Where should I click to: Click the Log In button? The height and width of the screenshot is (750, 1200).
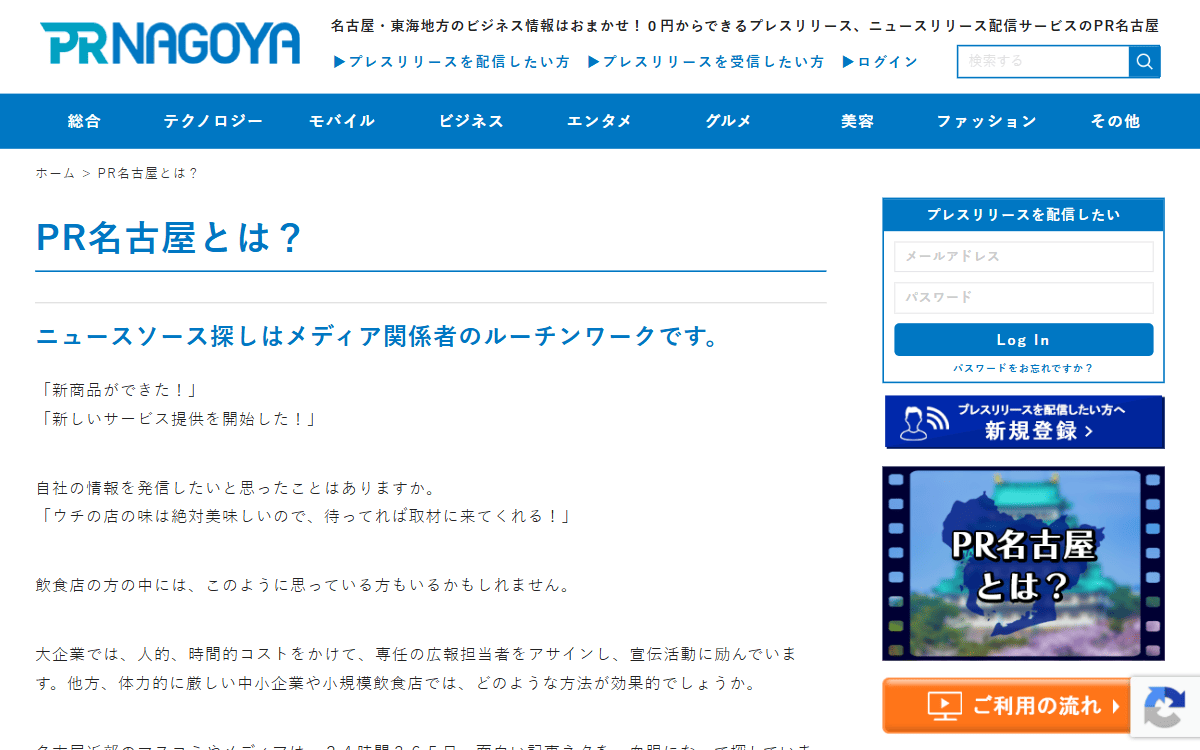coord(1023,340)
